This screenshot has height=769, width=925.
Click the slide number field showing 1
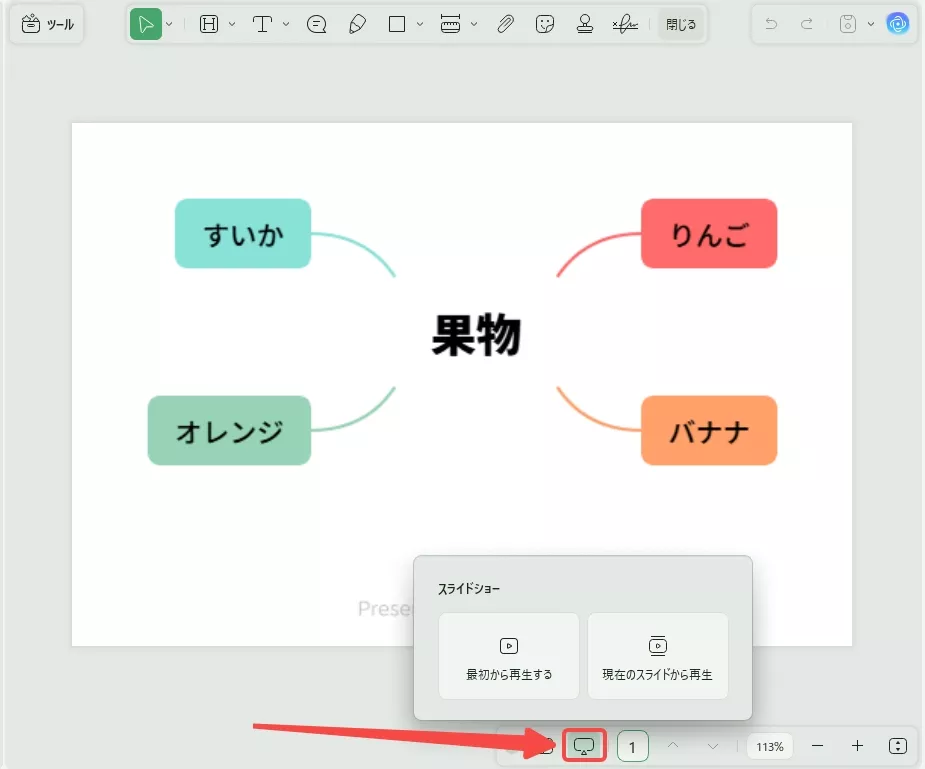tap(632, 745)
